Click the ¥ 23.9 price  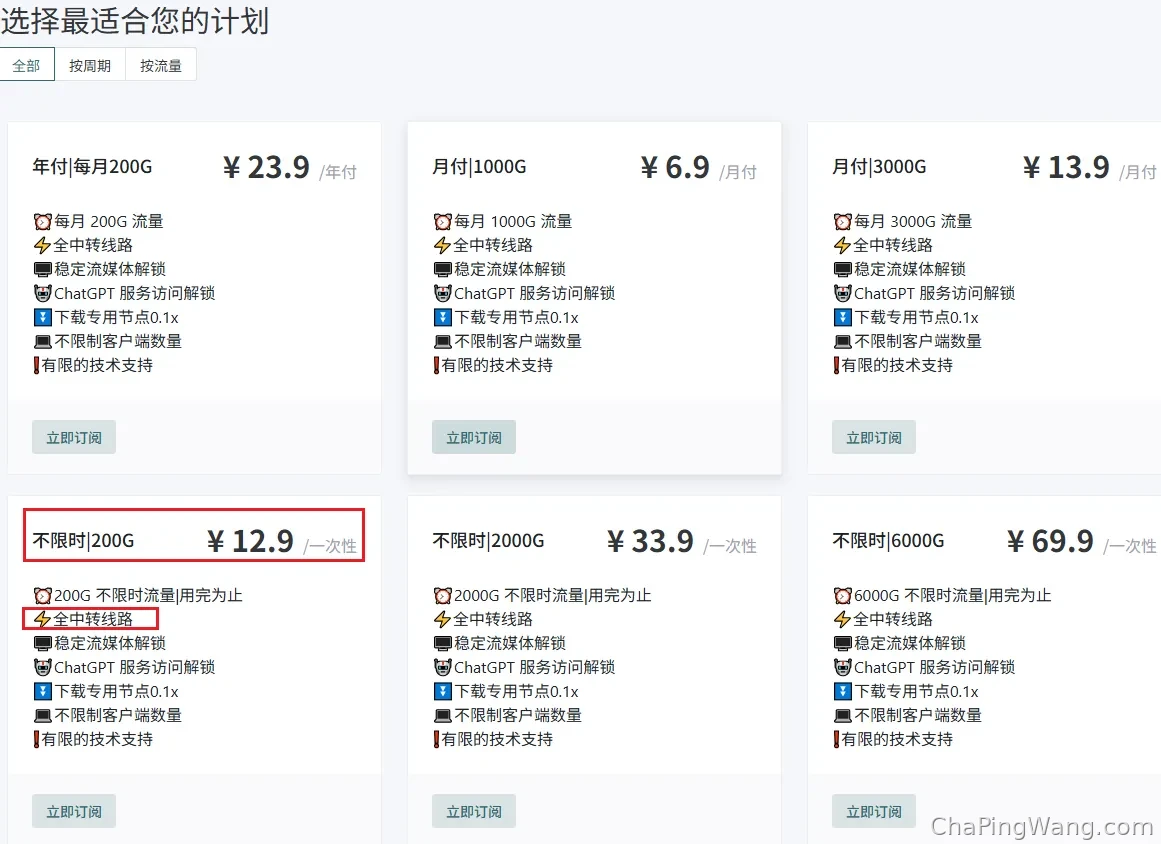[x=266, y=167]
